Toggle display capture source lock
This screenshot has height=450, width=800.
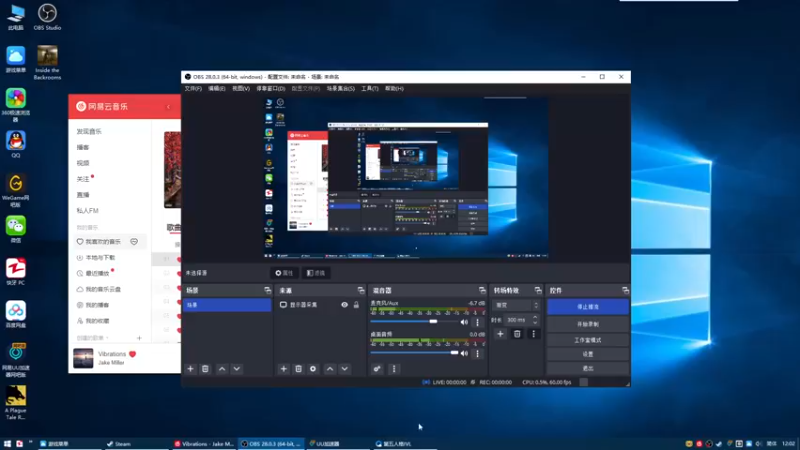(356, 305)
